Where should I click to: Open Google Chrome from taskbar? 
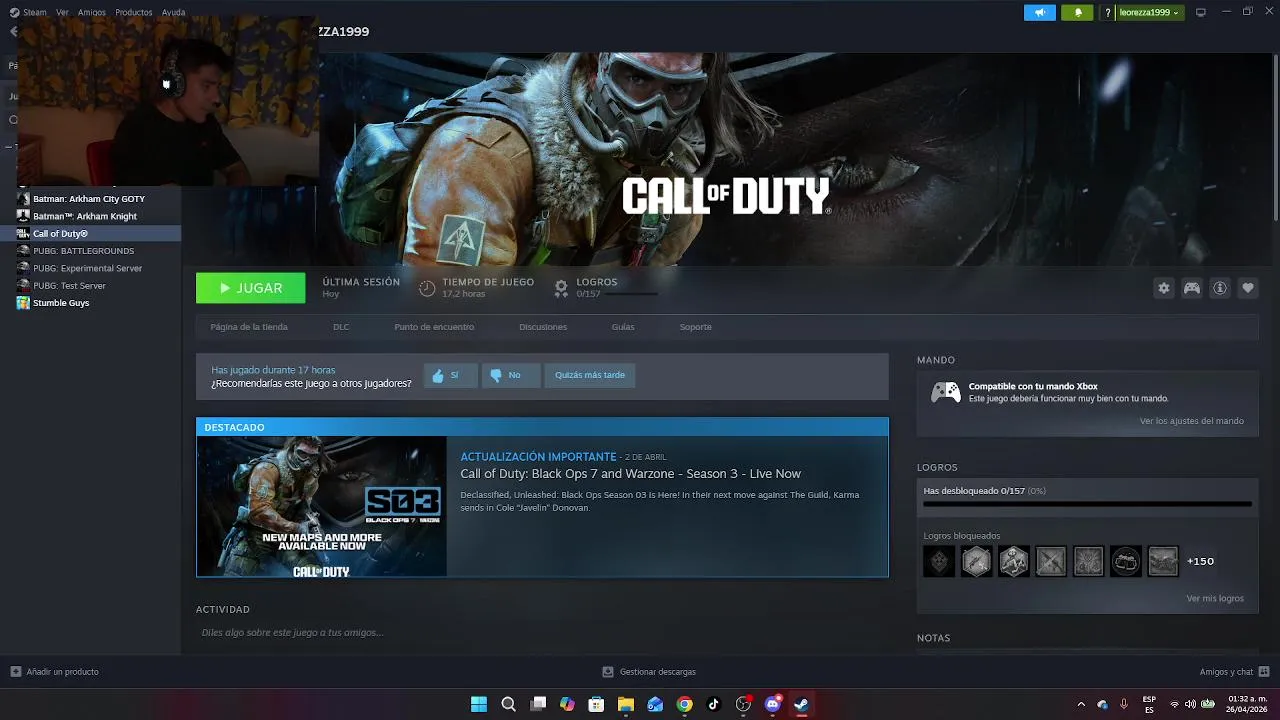684,704
